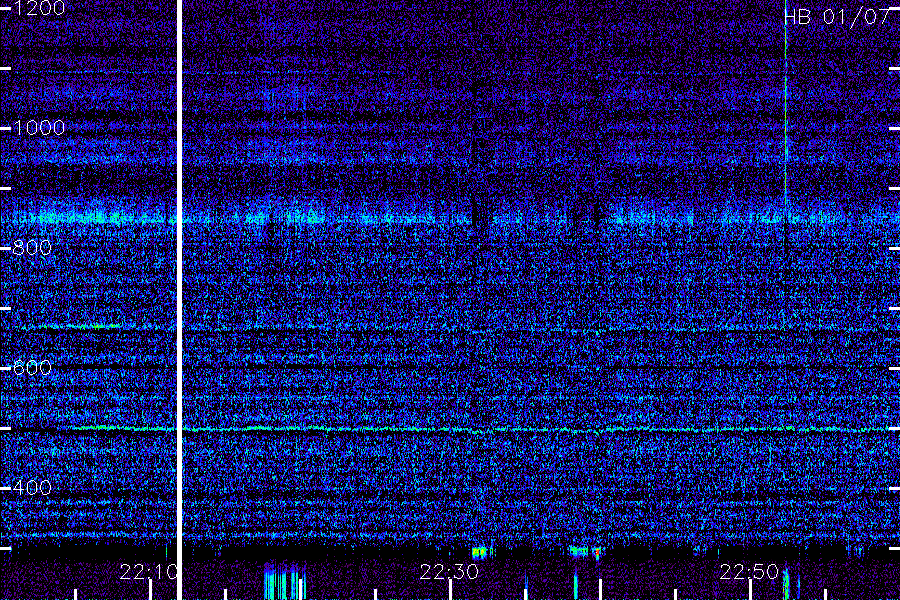Click the 800 frequency axis label

pos(32,247)
